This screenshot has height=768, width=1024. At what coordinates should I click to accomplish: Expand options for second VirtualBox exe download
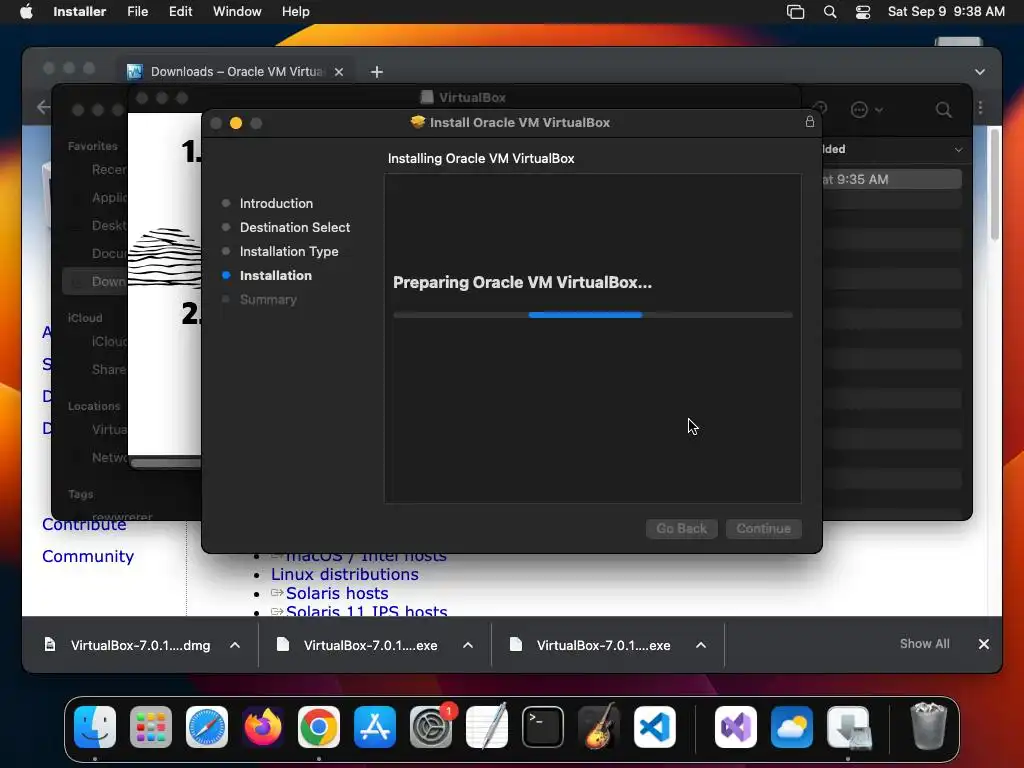tap(701, 645)
